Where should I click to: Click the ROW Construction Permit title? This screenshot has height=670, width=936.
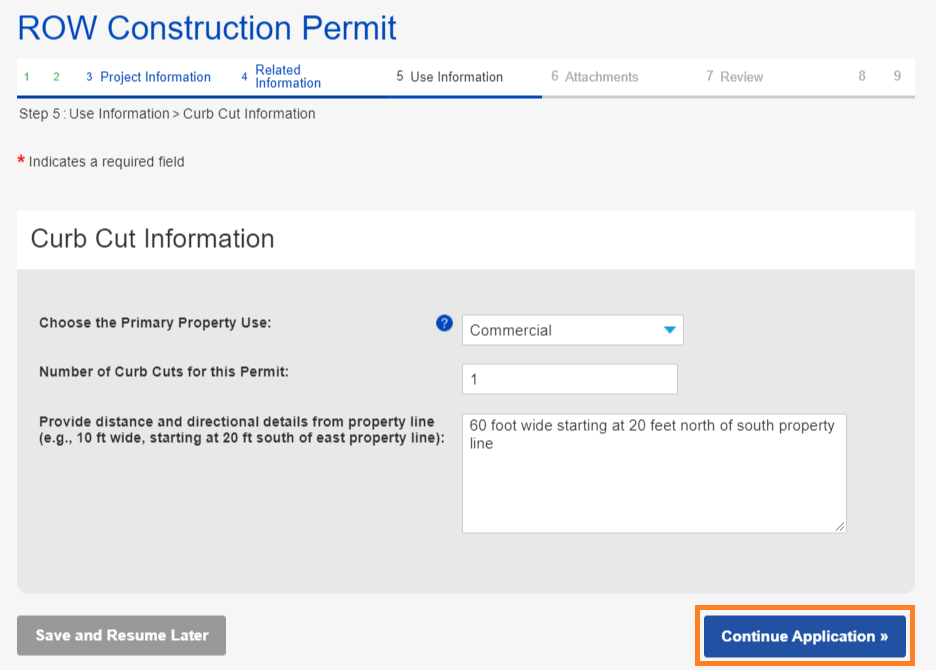[x=207, y=28]
